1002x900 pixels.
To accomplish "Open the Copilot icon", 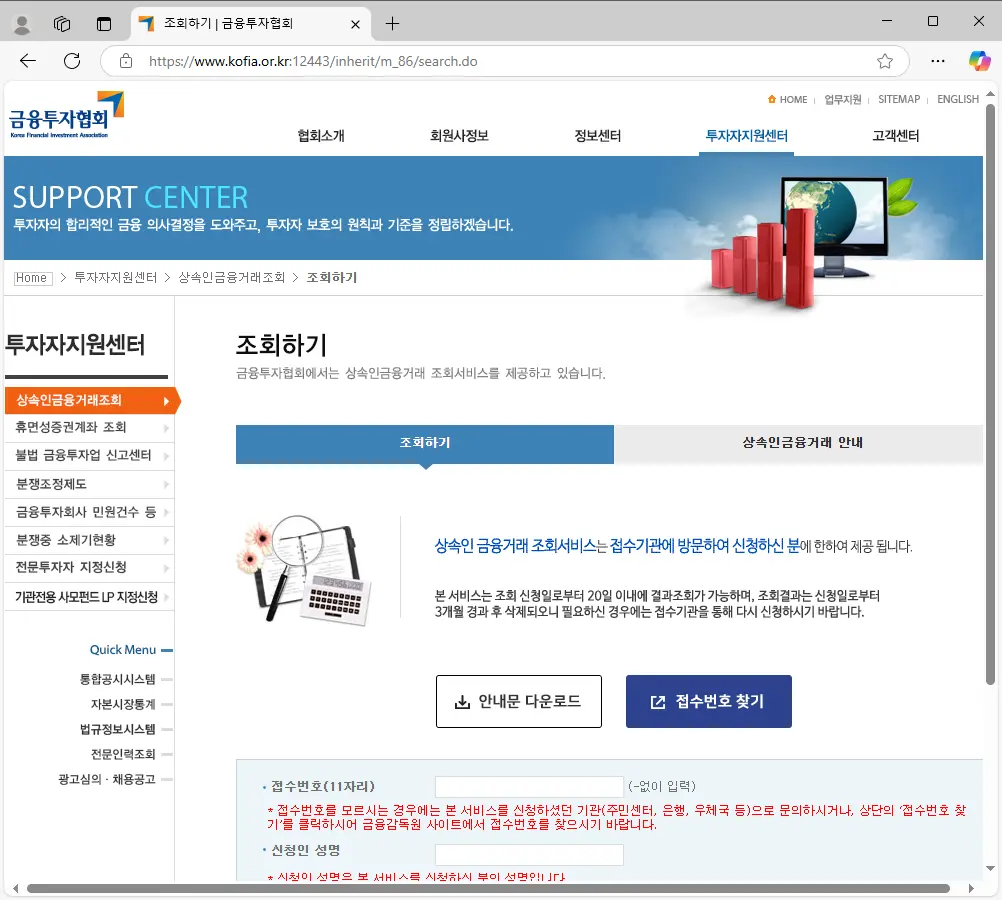I will [x=979, y=61].
